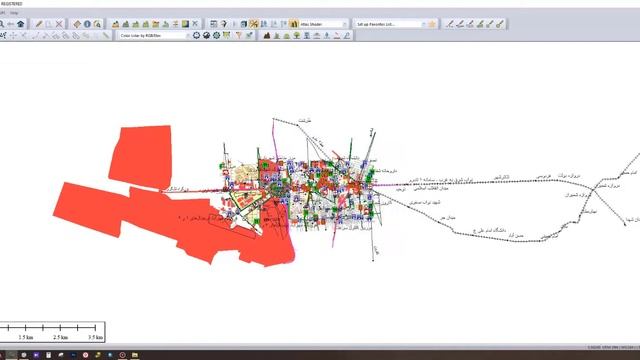Open the Help menu

click(14, 13)
